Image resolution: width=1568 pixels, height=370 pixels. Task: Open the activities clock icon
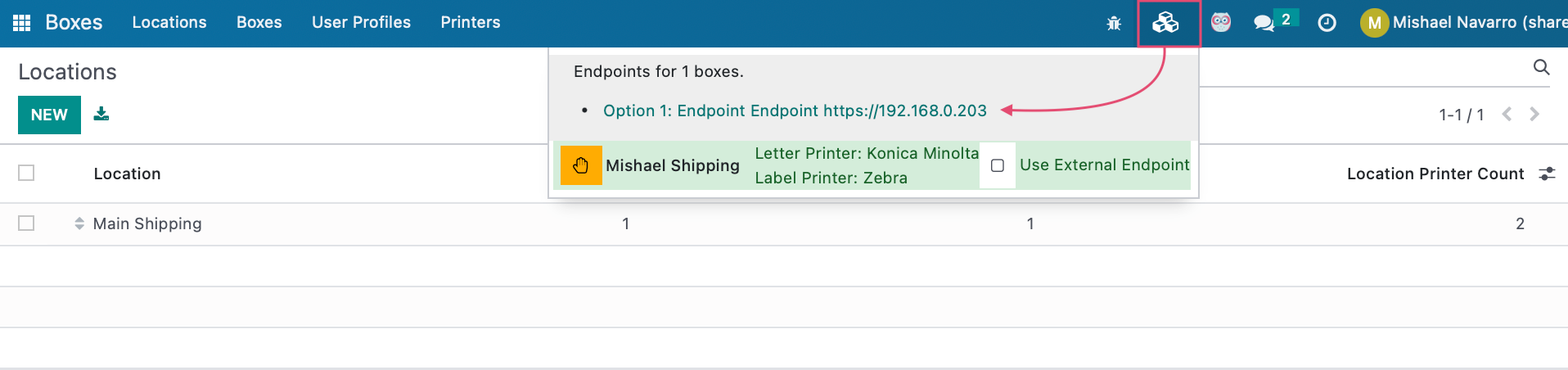click(1327, 23)
